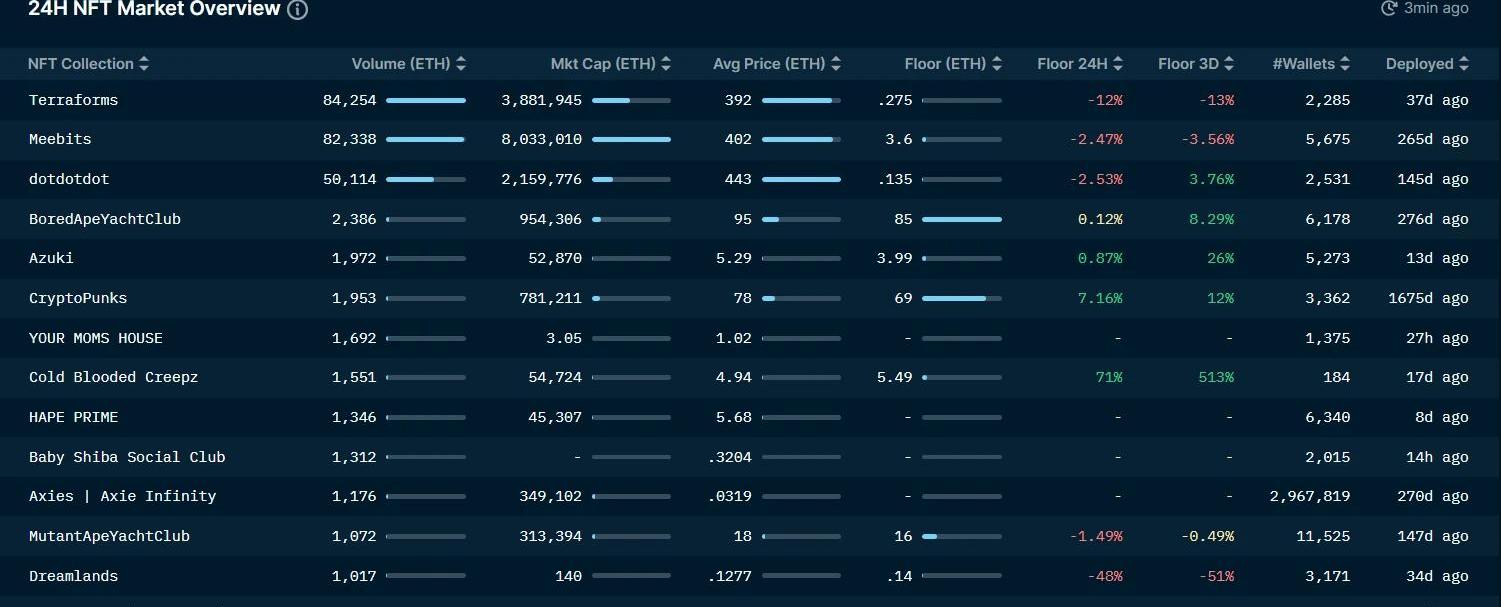1501x607 pixels.
Task: Sort by Mkt Cap (ETH) arrows
Action: [666, 64]
